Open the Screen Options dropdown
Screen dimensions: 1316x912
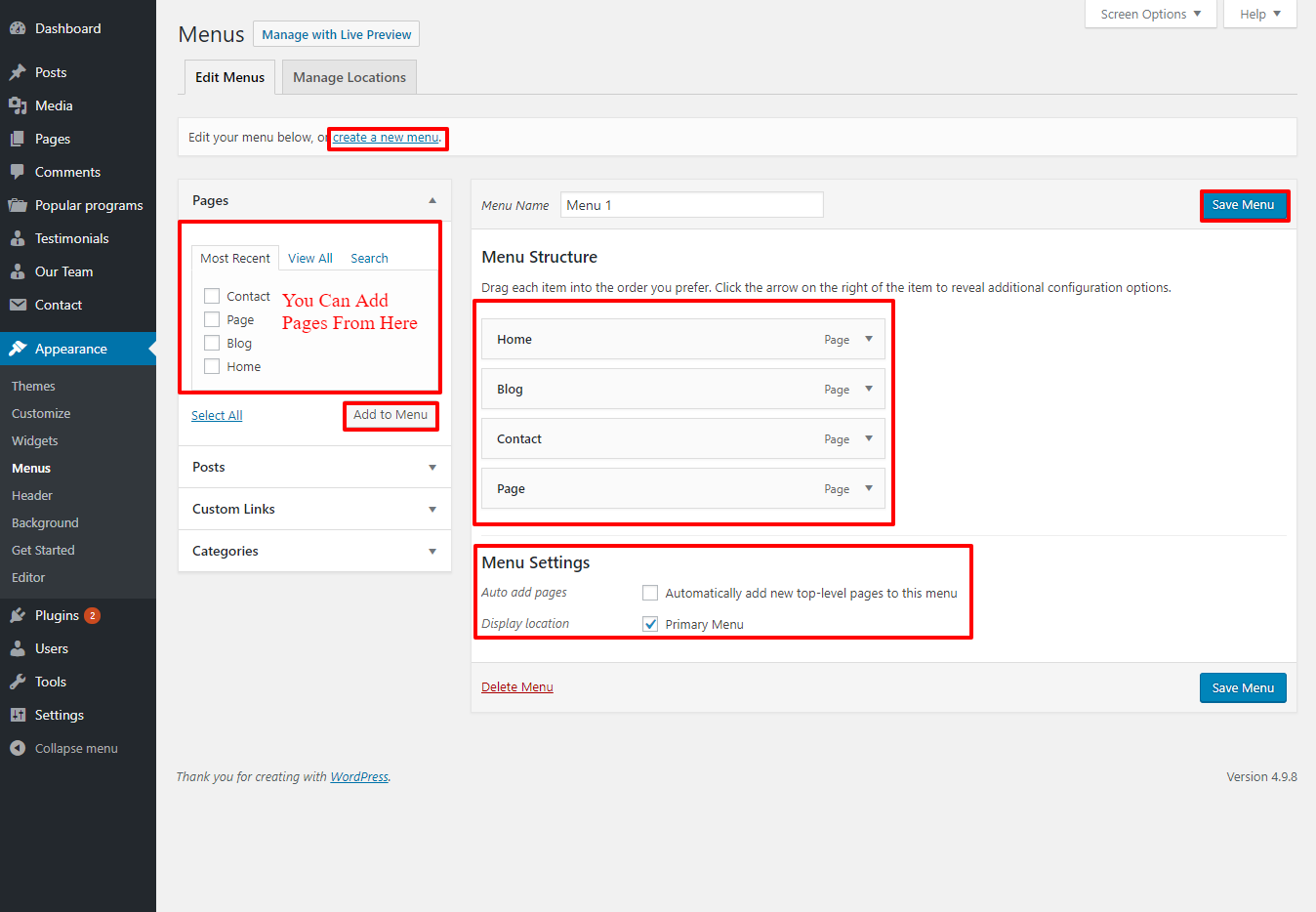point(1150,14)
